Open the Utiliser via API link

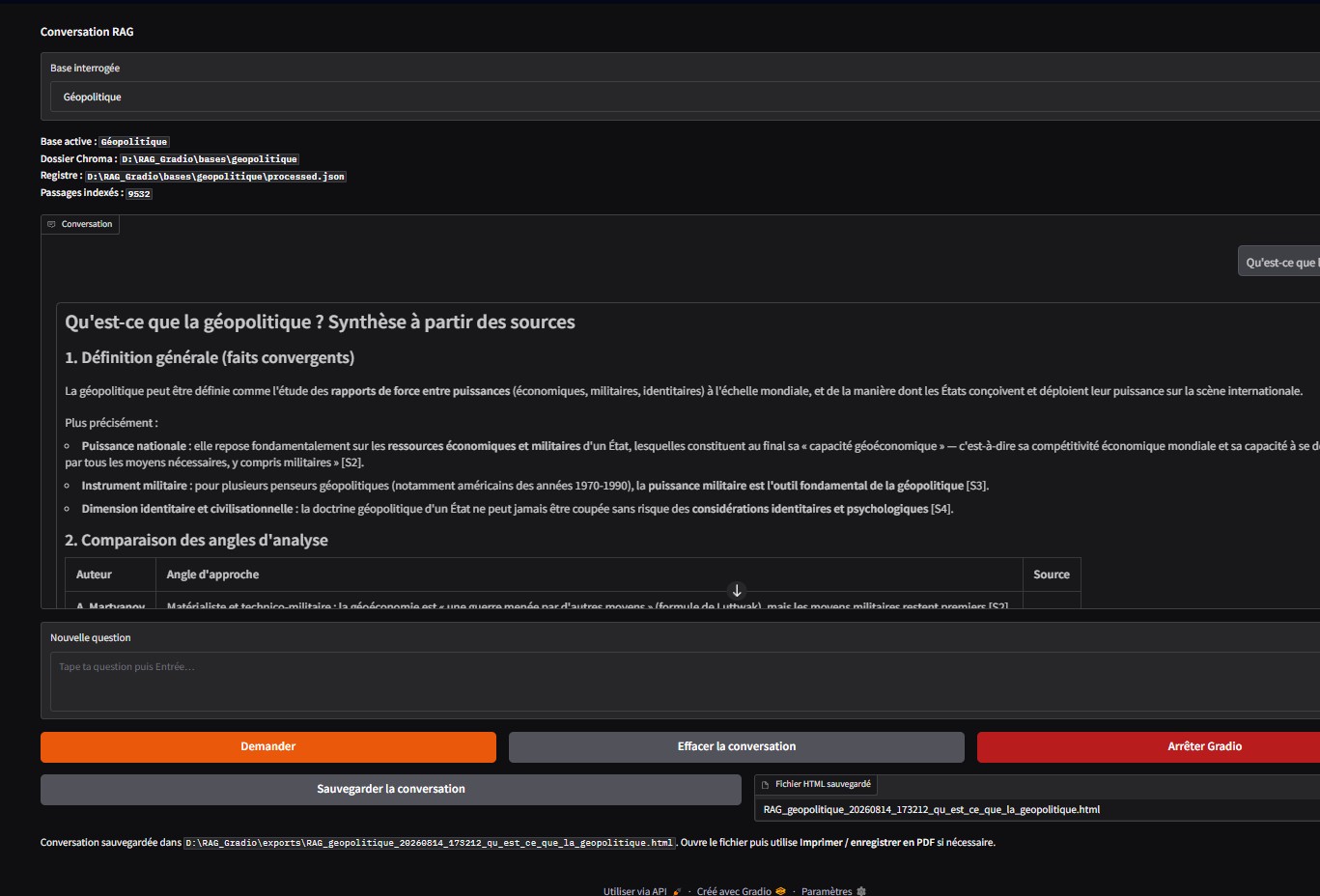coord(635,891)
